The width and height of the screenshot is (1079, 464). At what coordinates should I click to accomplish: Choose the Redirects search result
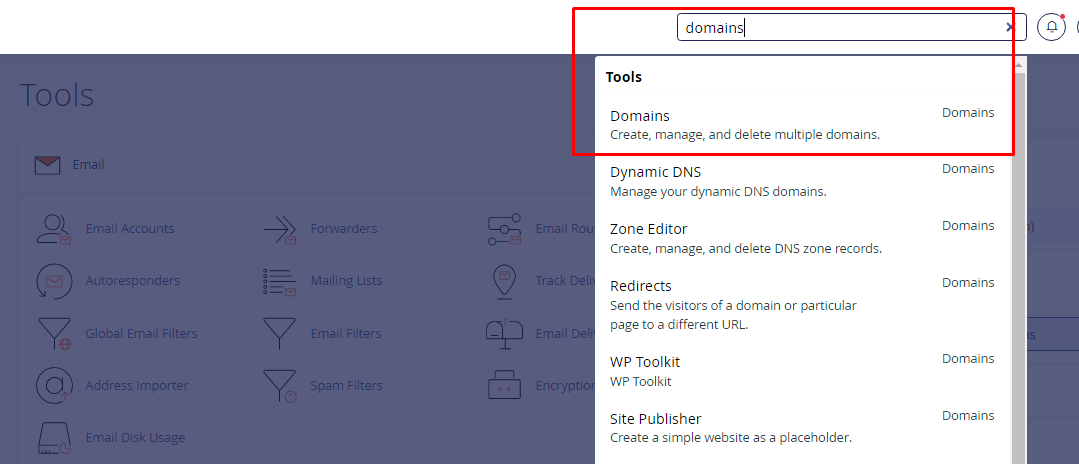pyautogui.click(x=802, y=304)
